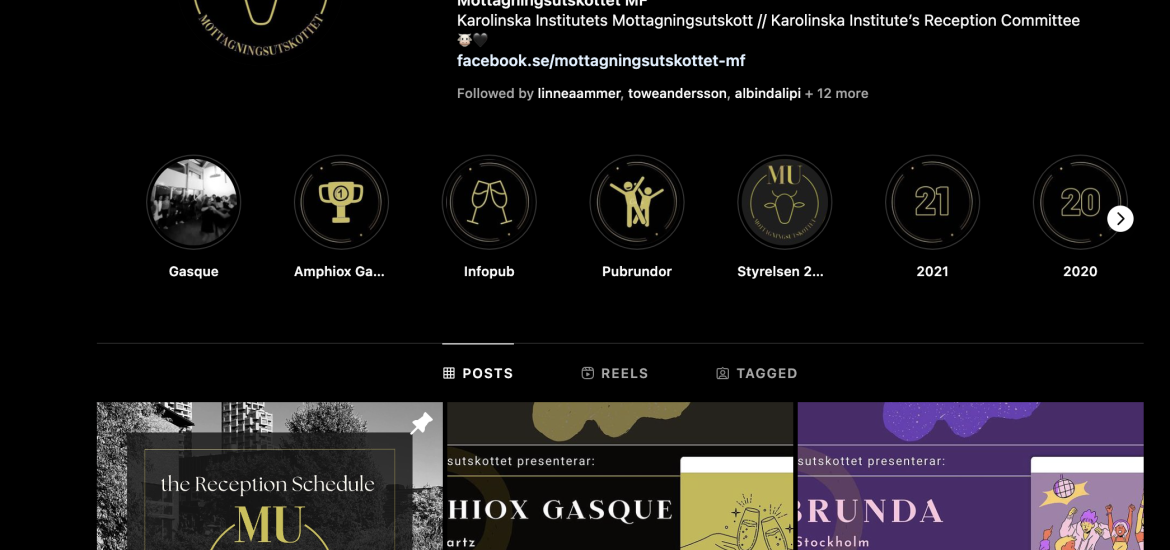Expand the '+ 12 more' followers list
Viewport: 1170px width, 550px height.
836,93
